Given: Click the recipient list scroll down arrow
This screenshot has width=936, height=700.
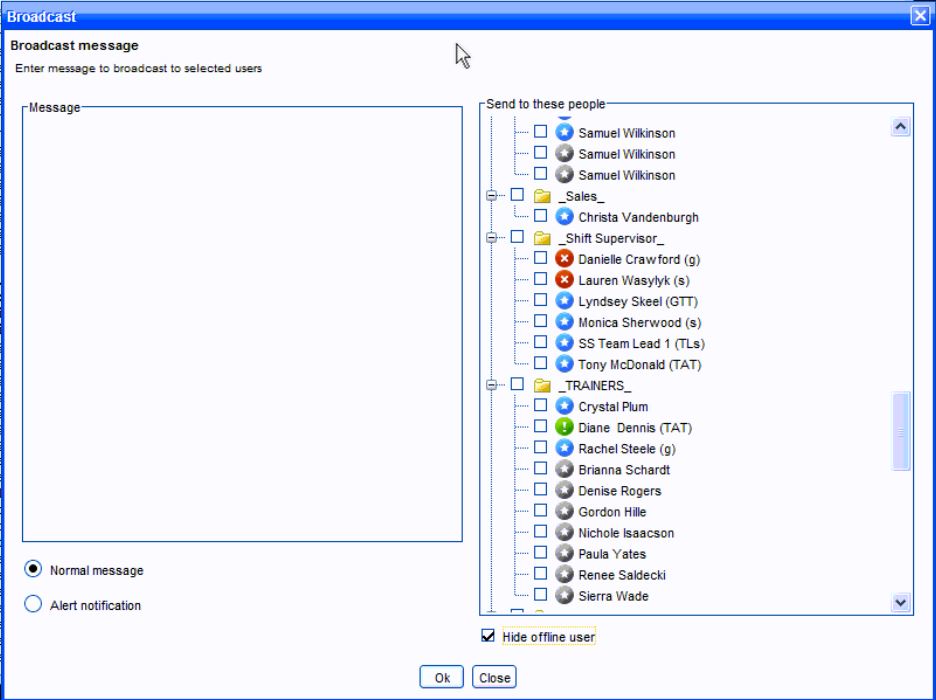Looking at the screenshot, I should (x=900, y=603).
